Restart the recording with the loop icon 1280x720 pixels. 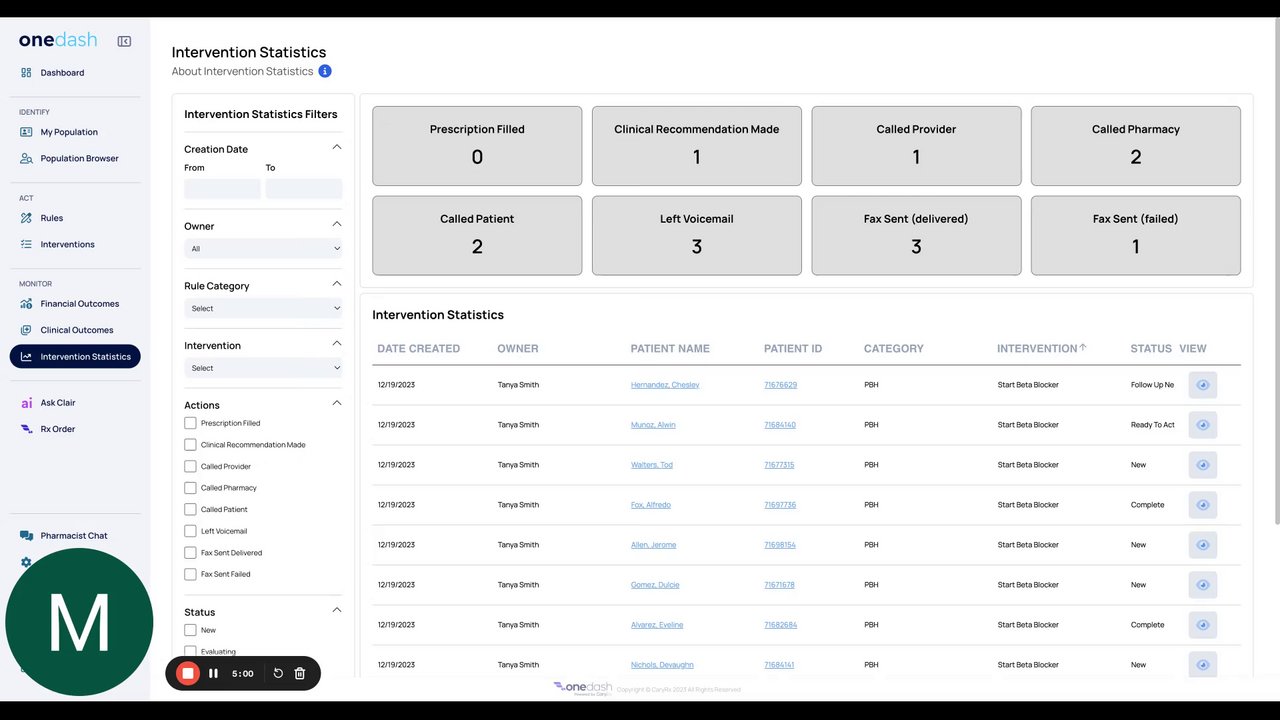278,674
